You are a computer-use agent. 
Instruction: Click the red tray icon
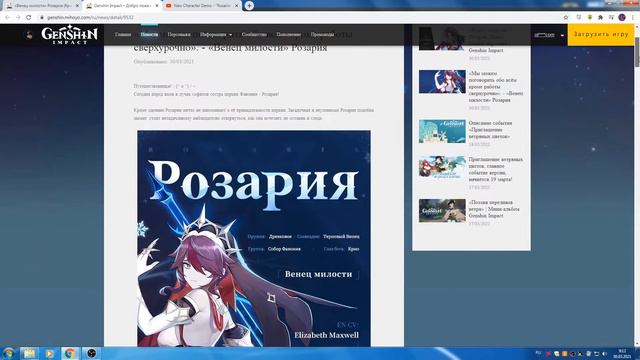[x=549, y=353]
